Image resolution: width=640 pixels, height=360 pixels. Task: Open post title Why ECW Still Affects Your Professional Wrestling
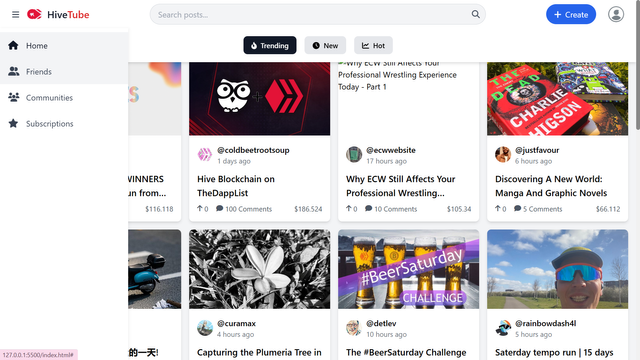(400, 186)
